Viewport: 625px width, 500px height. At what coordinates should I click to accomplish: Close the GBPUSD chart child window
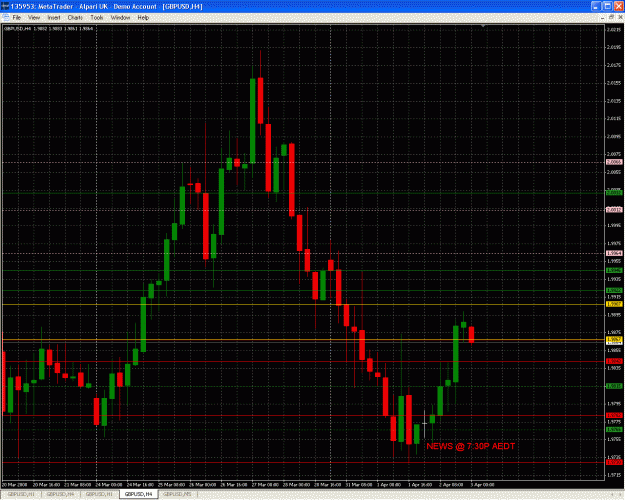click(620, 18)
